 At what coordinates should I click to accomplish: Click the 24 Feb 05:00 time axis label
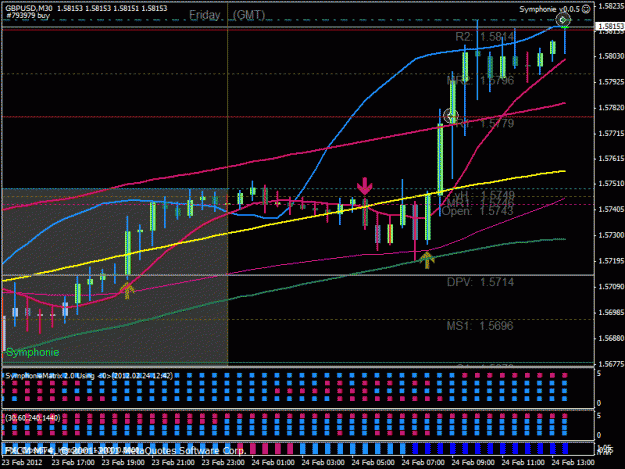pyautogui.click(x=373, y=463)
